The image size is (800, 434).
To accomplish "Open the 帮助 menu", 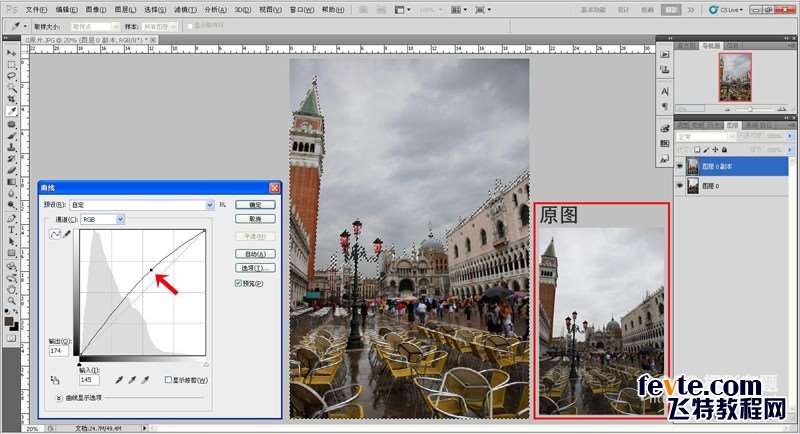I will coord(333,10).
